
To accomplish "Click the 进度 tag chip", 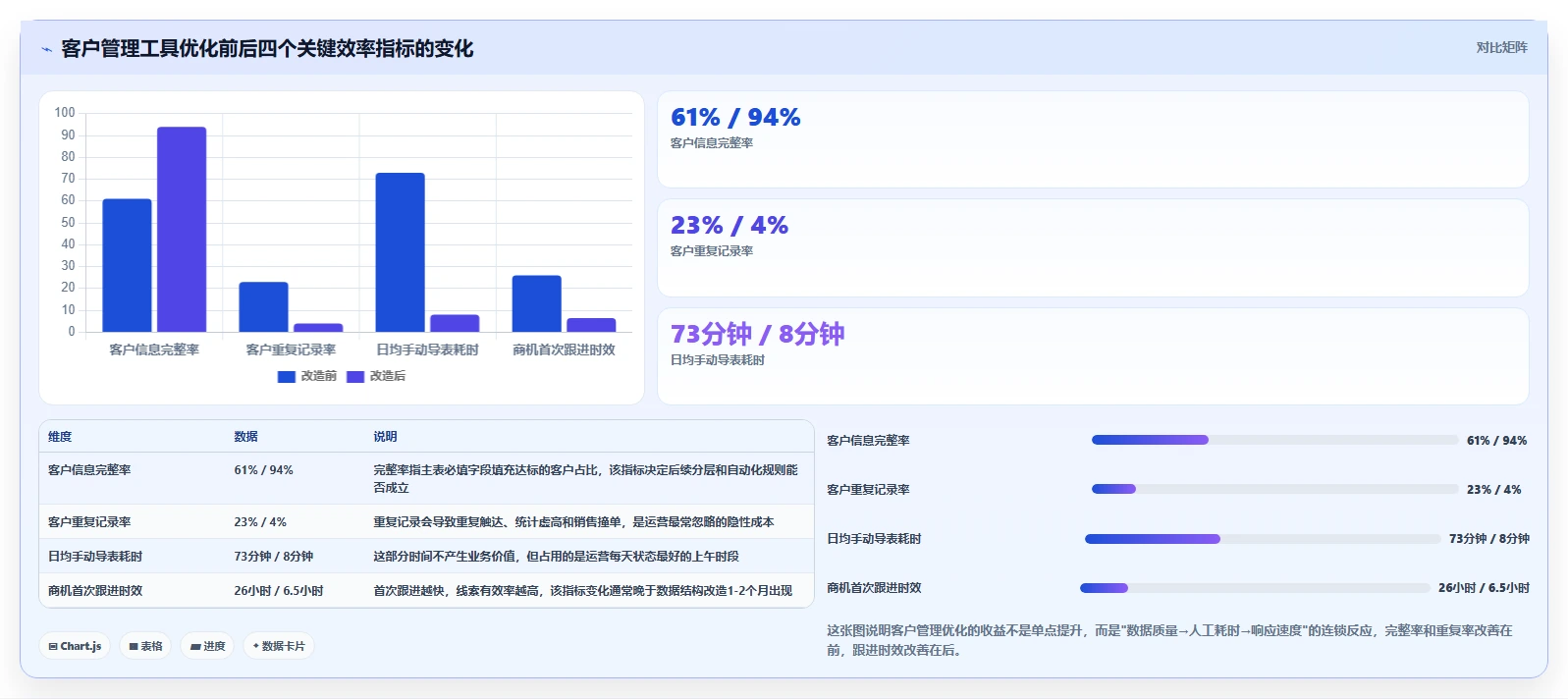I will click(x=207, y=646).
